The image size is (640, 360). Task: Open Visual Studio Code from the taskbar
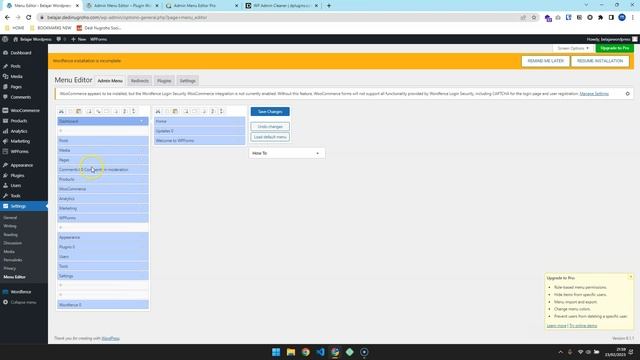click(320, 352)
